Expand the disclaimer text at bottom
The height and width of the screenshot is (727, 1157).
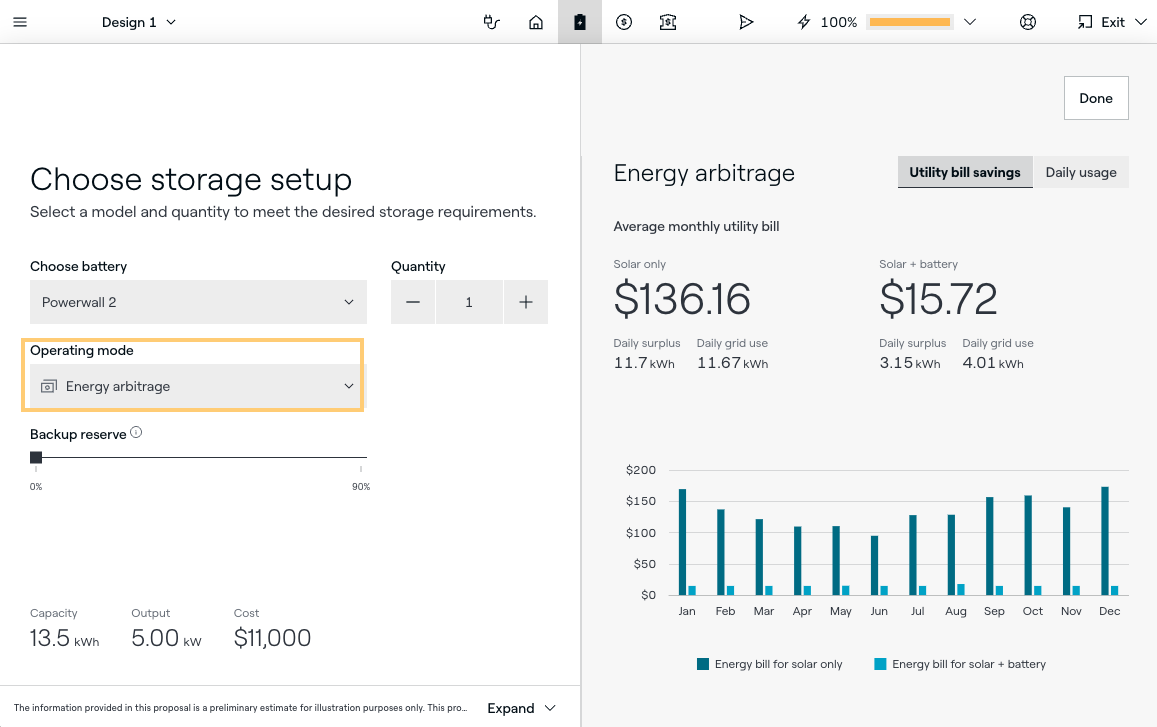(x=521, y=708)
